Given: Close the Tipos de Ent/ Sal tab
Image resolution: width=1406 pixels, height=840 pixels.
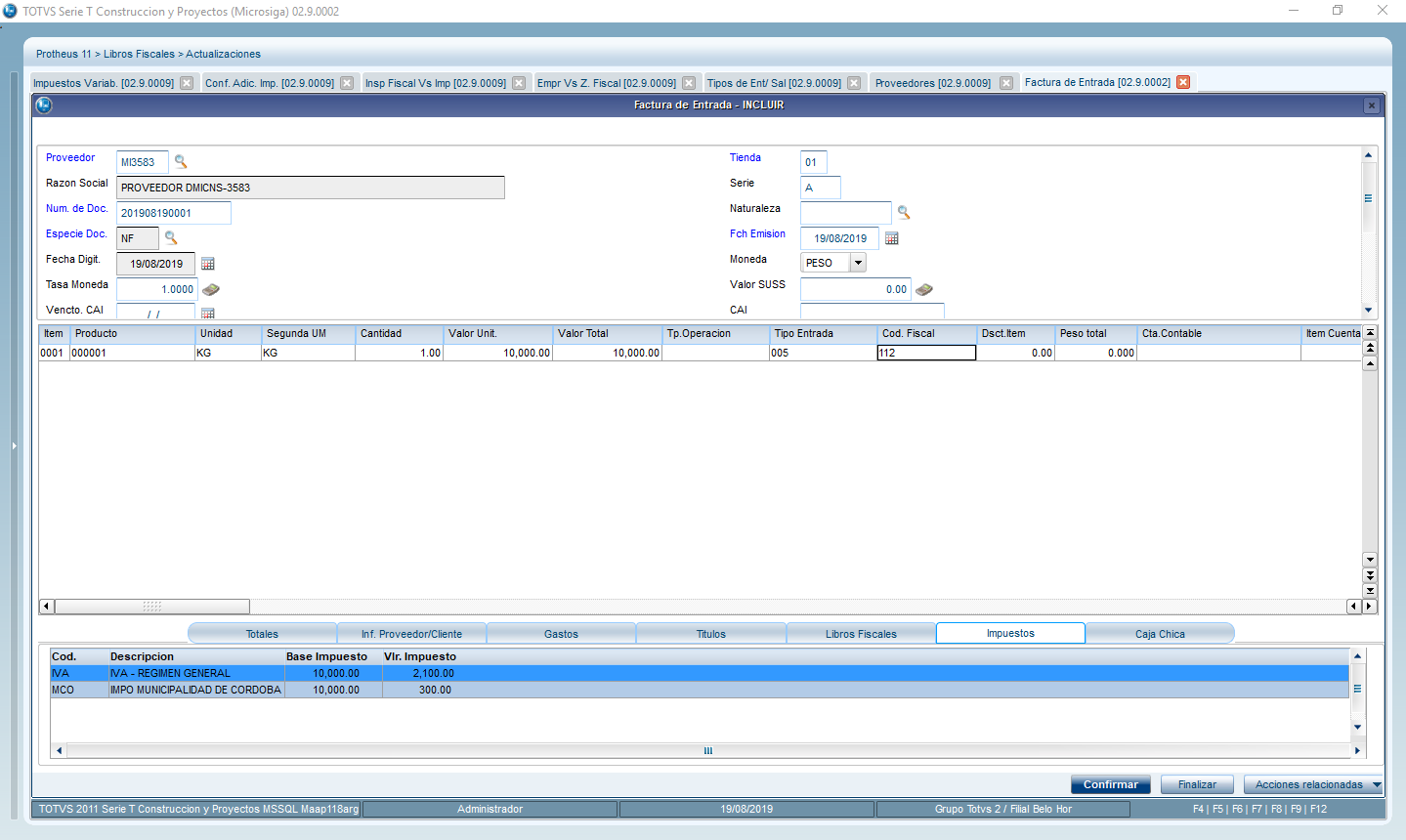Looking at the screenshot, I should 854,83.
